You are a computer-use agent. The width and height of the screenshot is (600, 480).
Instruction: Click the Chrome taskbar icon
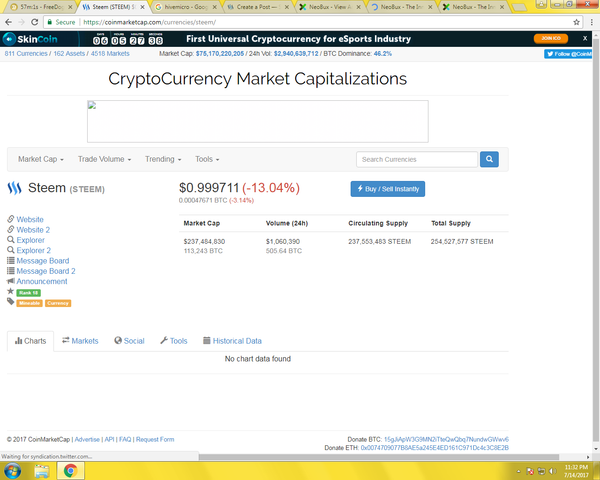click(70, 471)
